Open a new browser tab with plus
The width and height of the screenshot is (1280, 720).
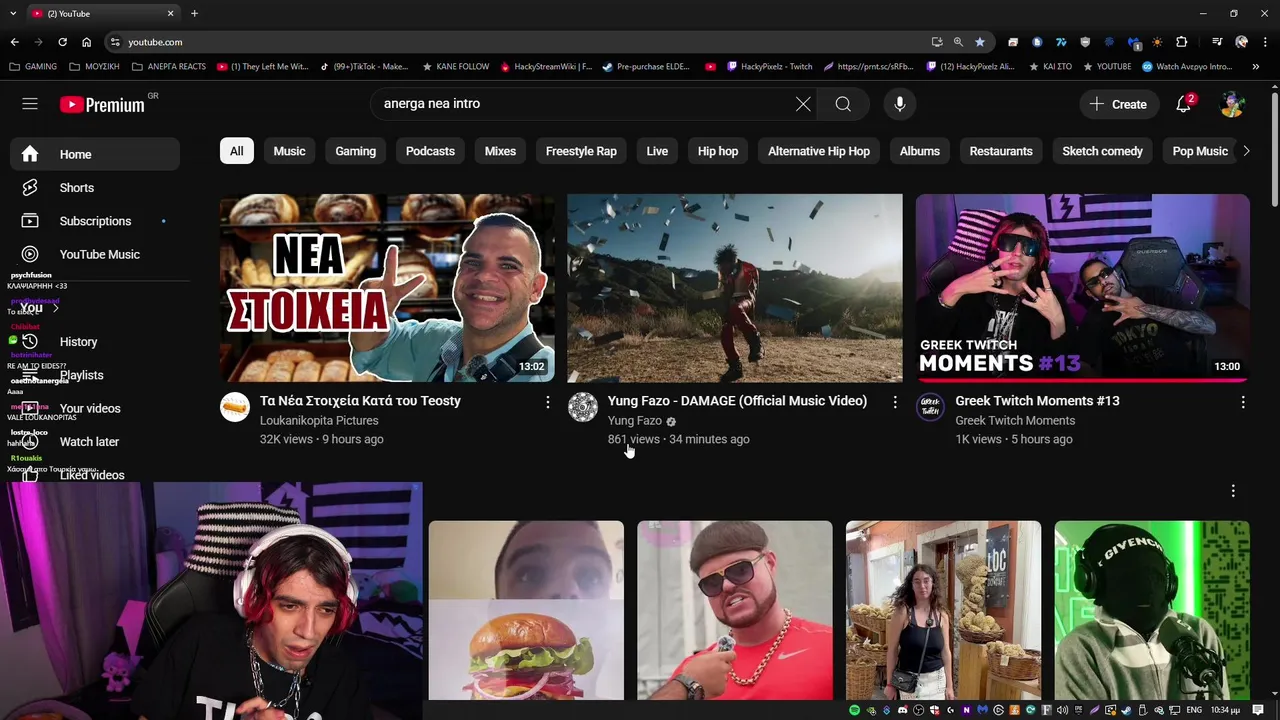(194, 13)
